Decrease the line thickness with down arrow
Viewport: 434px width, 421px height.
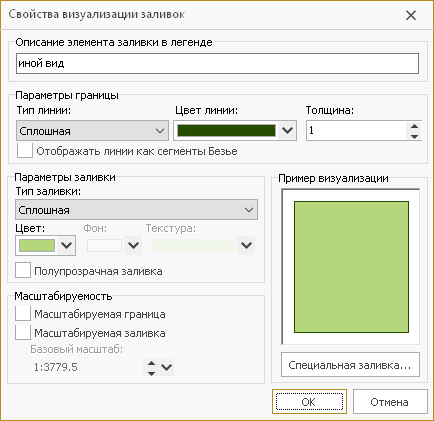coord(414,136)
